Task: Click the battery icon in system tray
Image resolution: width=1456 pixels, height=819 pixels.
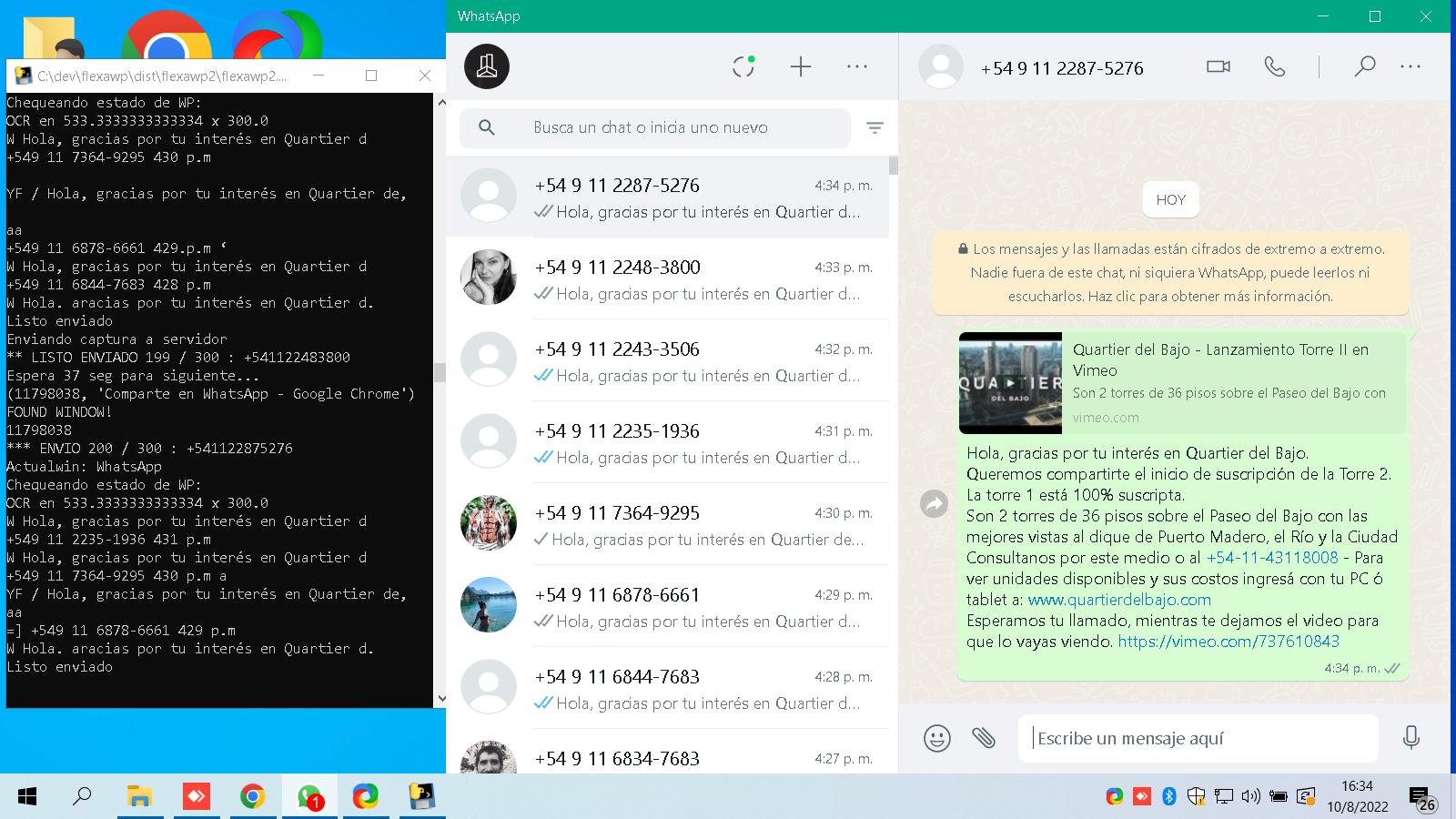Action: pyautogui.click(x=1279, y=797)
